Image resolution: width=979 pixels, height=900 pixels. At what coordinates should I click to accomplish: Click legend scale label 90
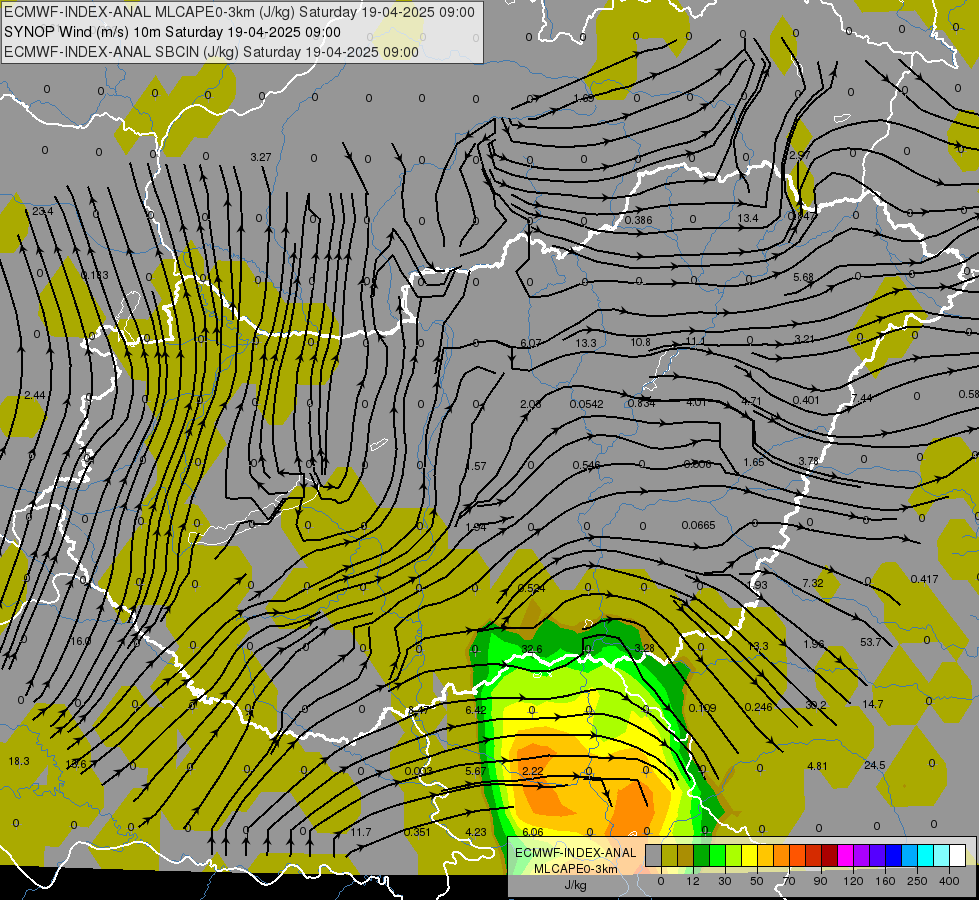click(x=821, y=881)
